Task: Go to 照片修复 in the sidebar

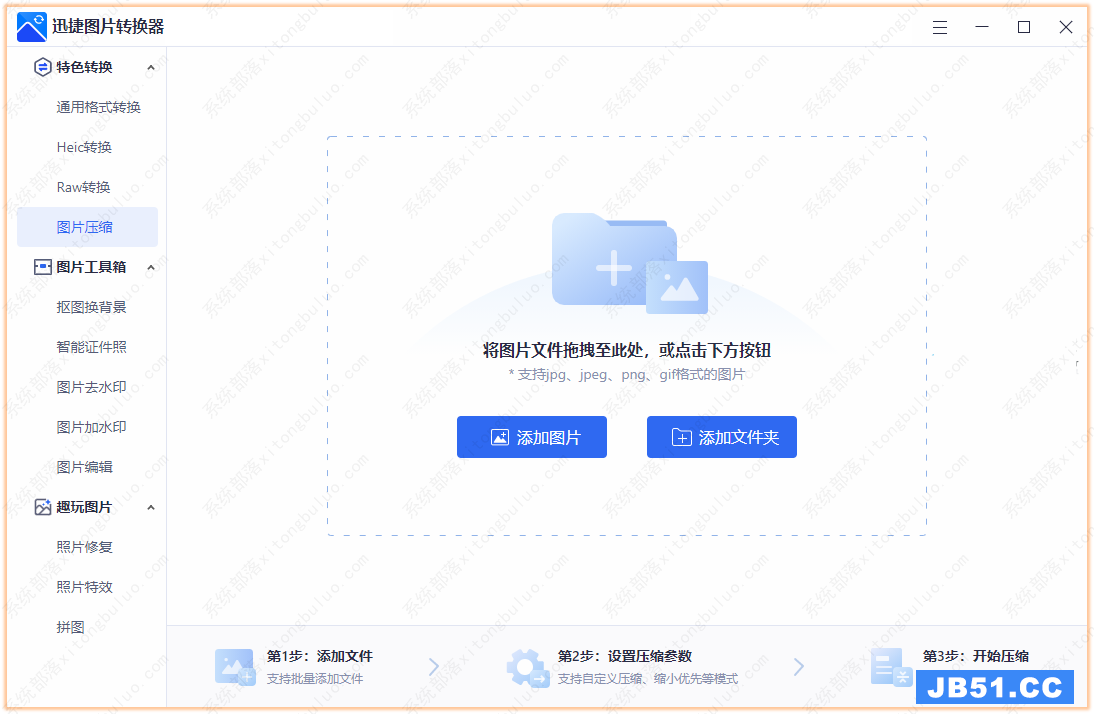Action: (84, 547)
